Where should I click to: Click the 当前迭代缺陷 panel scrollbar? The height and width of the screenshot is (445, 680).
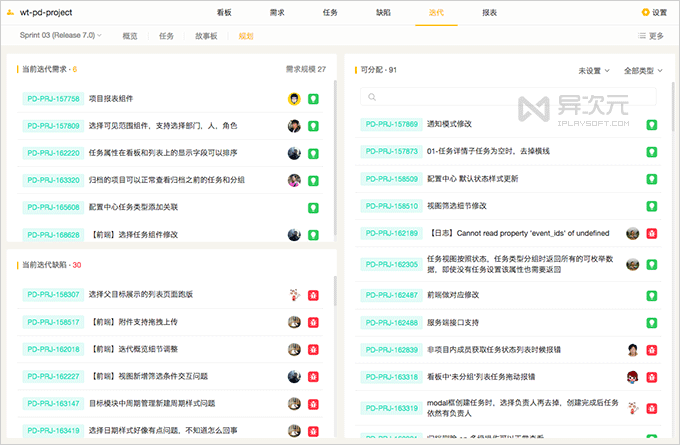click(335, 291)
